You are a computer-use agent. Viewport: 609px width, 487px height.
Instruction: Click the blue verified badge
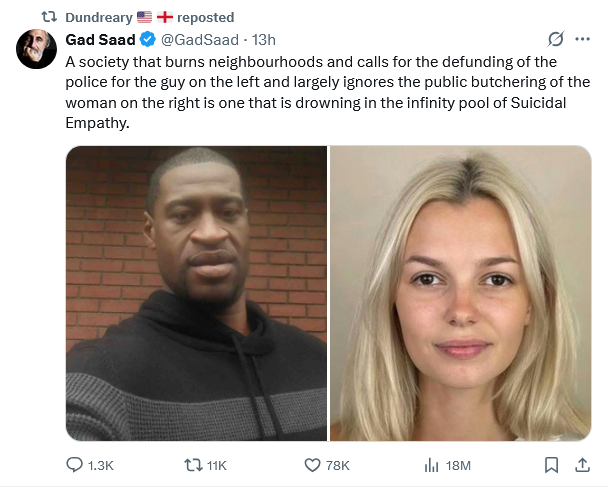pos(146,40)
